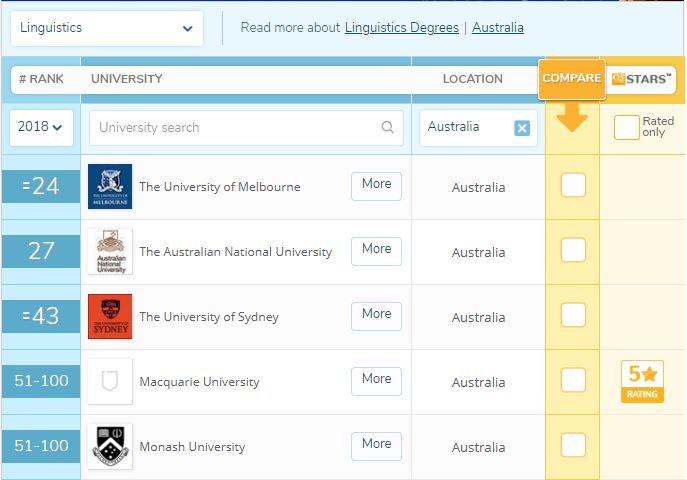Tick compare checkbox for Macquarie University
This screenshot has height=480, width=687.
coord(573,380)
